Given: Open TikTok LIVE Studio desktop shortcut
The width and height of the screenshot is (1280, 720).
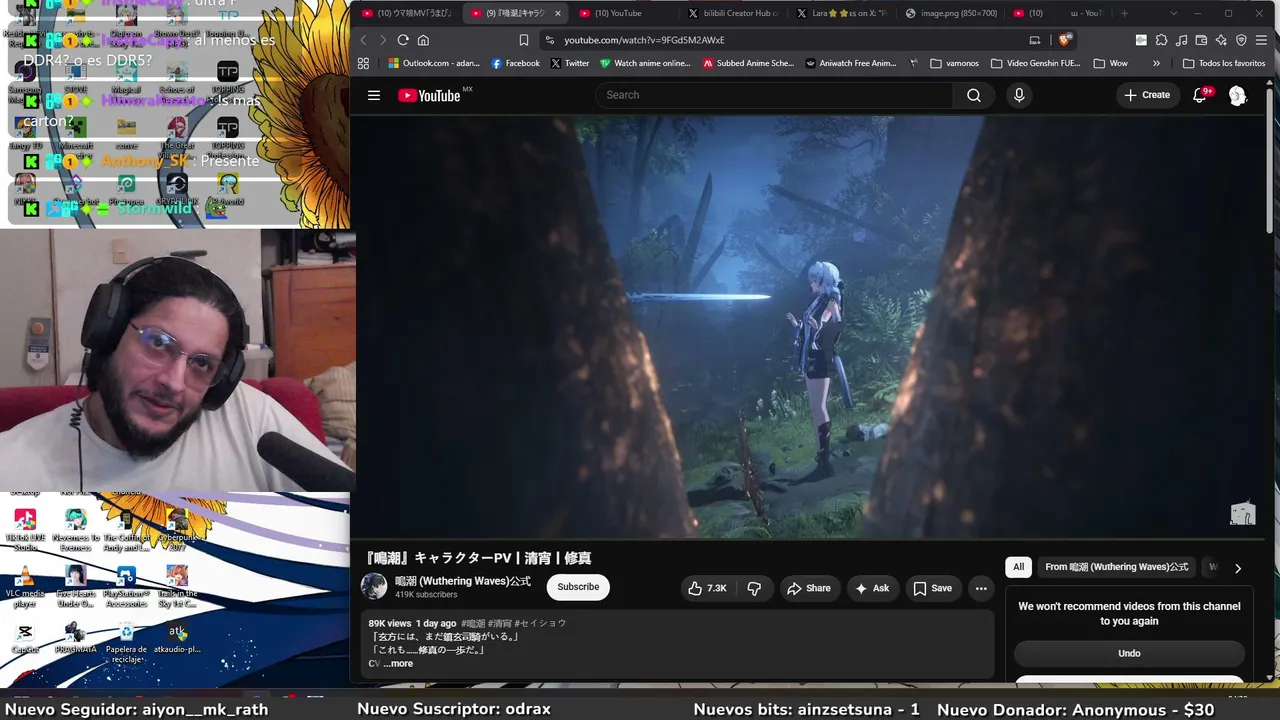Looking at the screenshot, I should tap(25, 529).
